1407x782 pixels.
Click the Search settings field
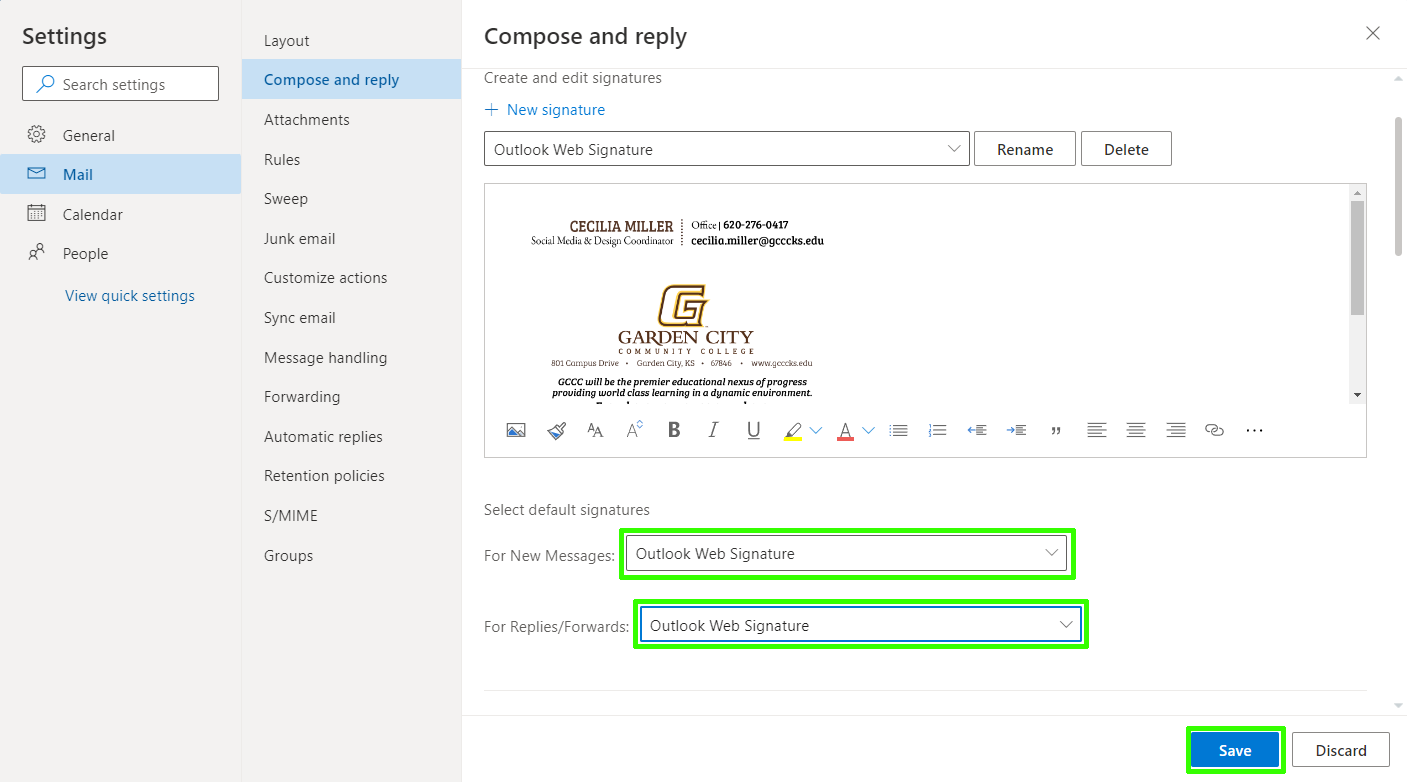(x=120, y=84)
